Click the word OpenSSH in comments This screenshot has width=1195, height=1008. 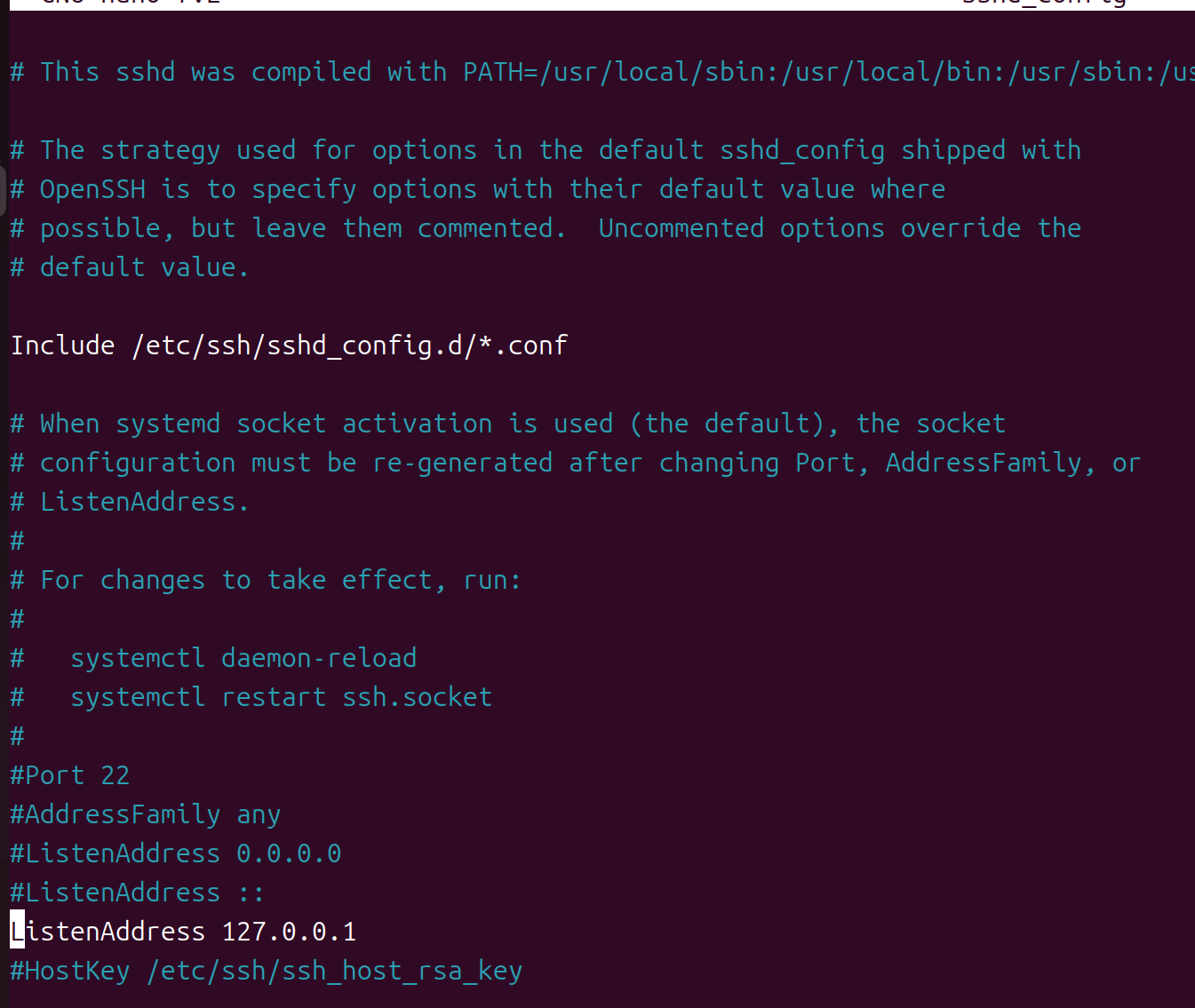(x=92, y=189)
